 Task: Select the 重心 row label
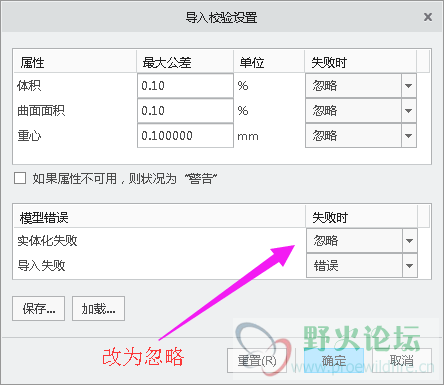(x=29, y=136)
